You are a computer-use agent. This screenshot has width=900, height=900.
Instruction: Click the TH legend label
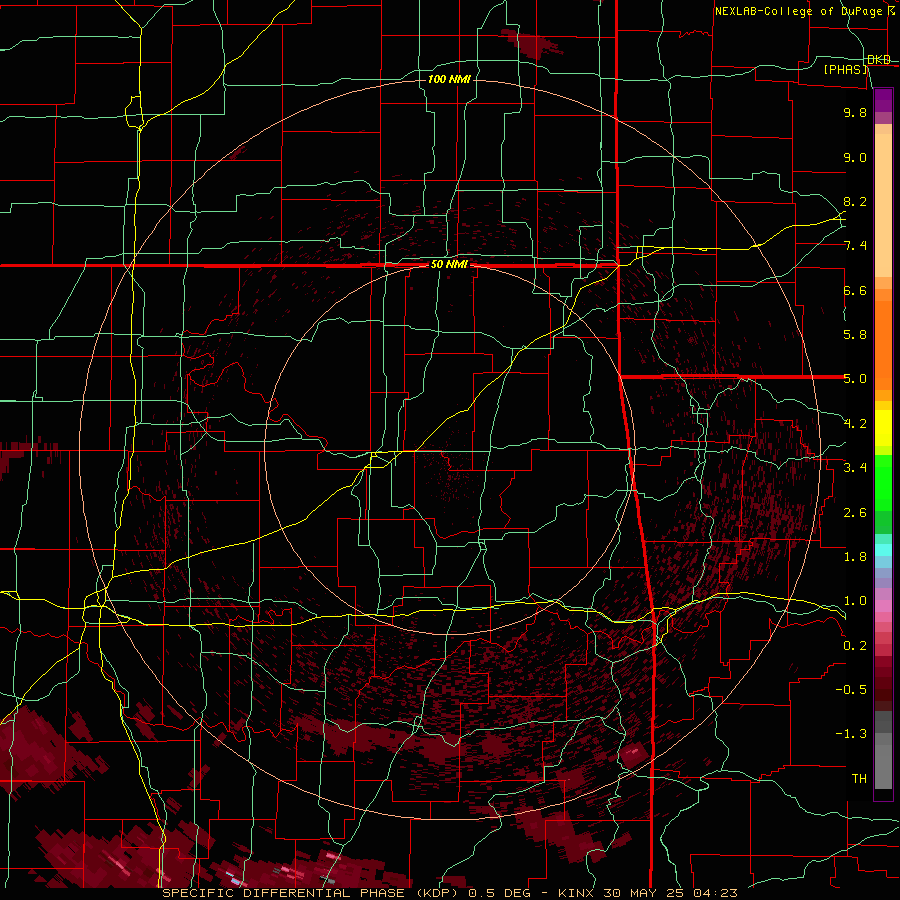pyautogui.click(x=859, y=779)
